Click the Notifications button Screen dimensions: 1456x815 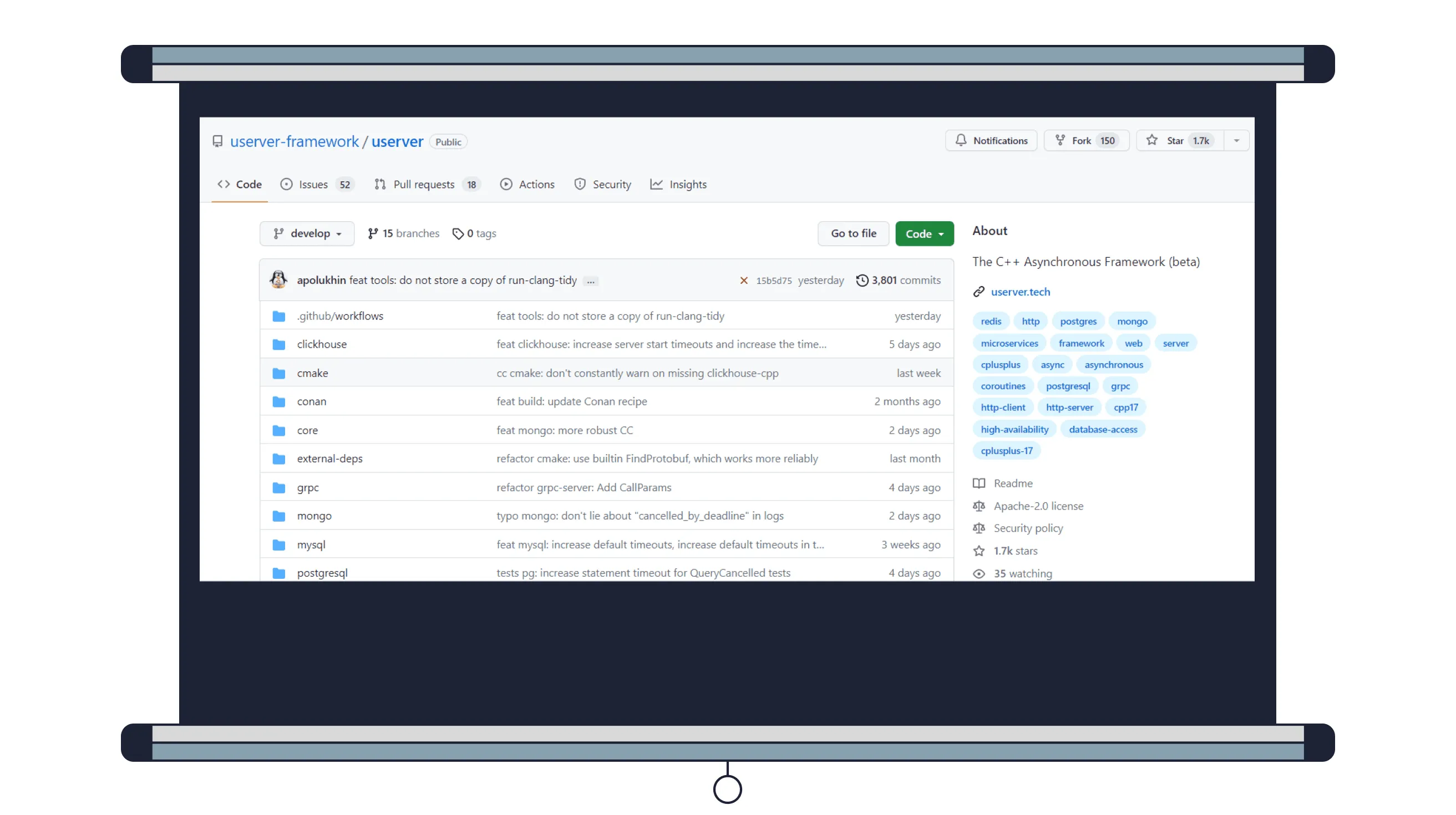click(x=991, y=140)
